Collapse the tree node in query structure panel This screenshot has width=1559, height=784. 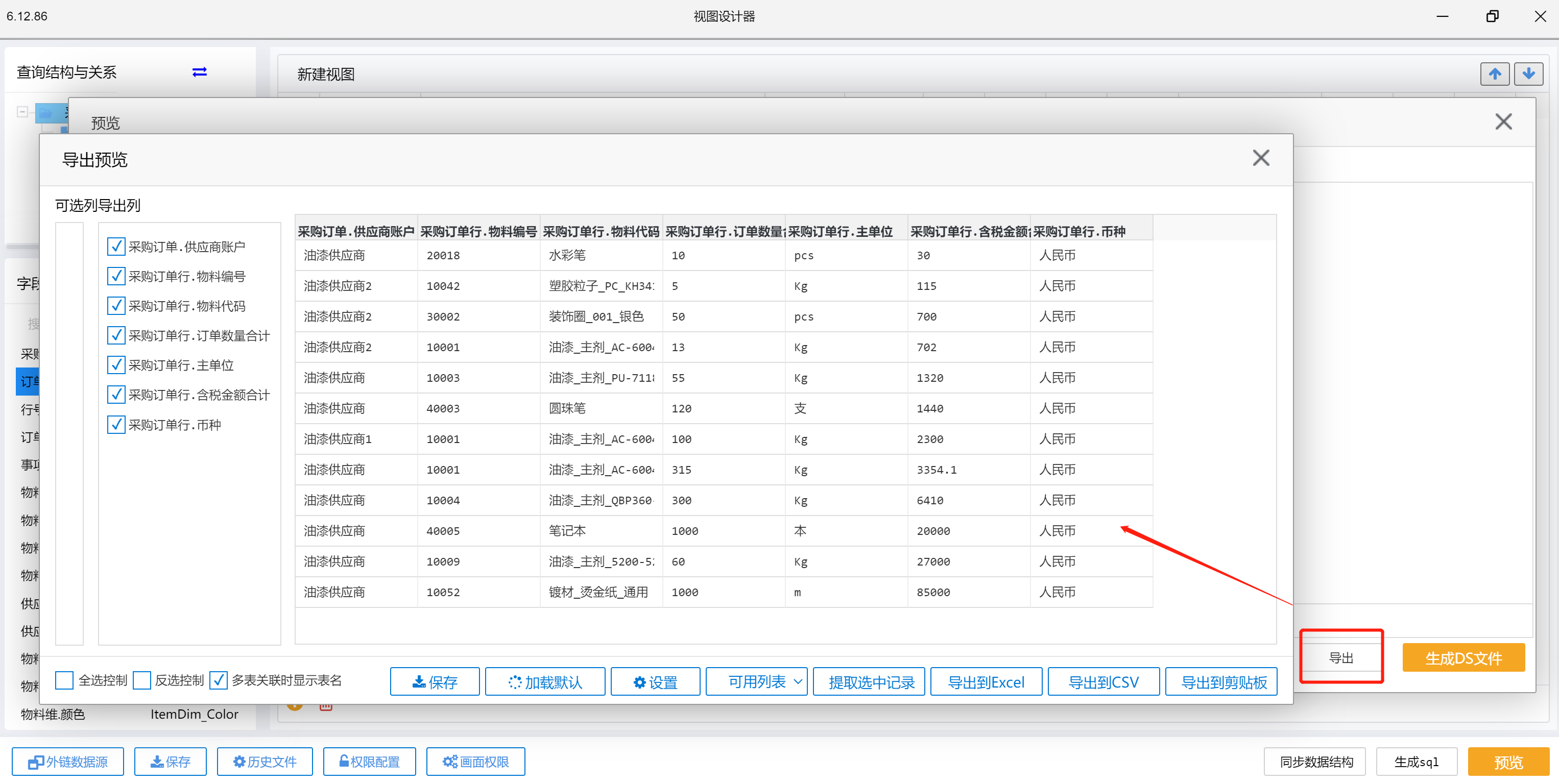tap(22, 111)
